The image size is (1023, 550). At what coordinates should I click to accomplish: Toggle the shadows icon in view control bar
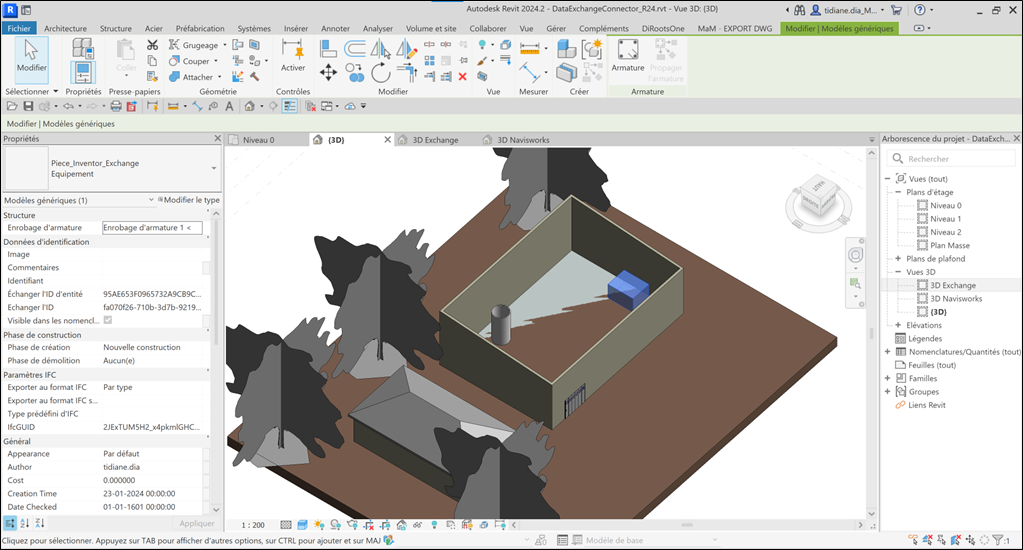pos(335,525)
